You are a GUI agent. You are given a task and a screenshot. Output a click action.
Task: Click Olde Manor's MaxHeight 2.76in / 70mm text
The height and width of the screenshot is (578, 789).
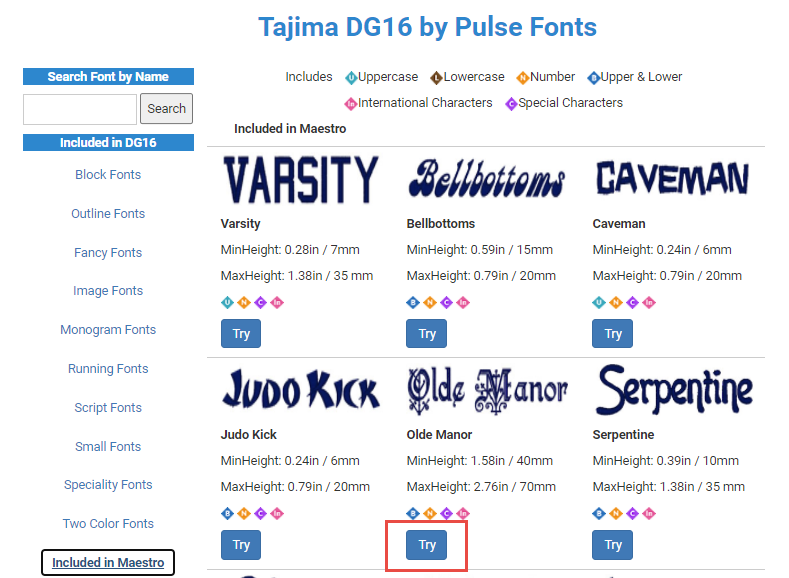pos(481,487)
